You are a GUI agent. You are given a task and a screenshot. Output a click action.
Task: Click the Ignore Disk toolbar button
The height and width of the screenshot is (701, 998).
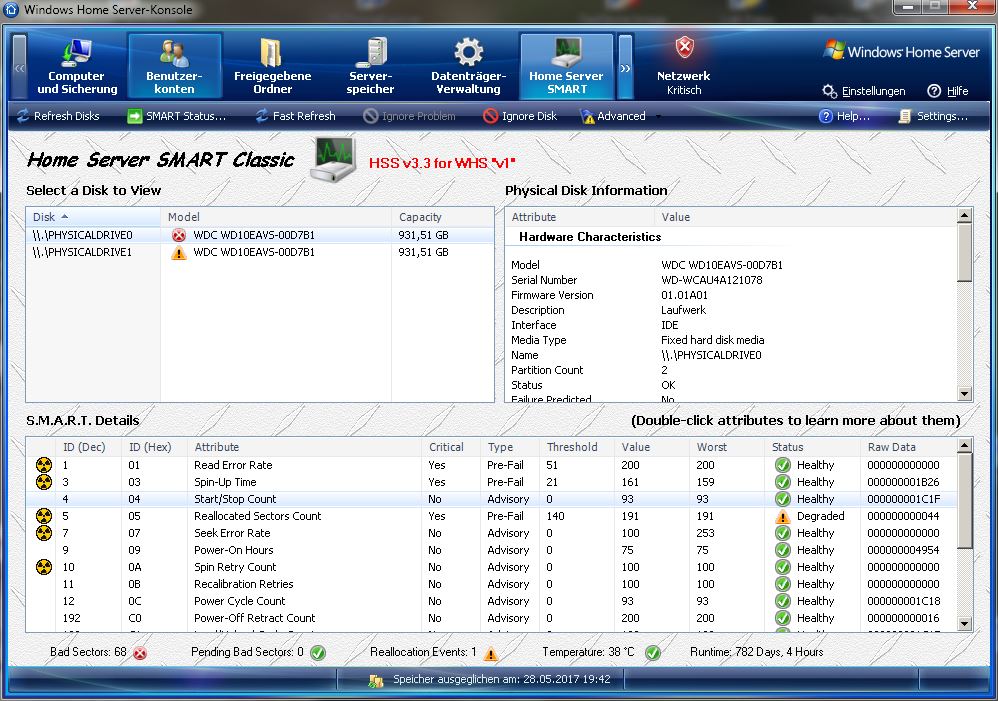[x=520, y=116]
